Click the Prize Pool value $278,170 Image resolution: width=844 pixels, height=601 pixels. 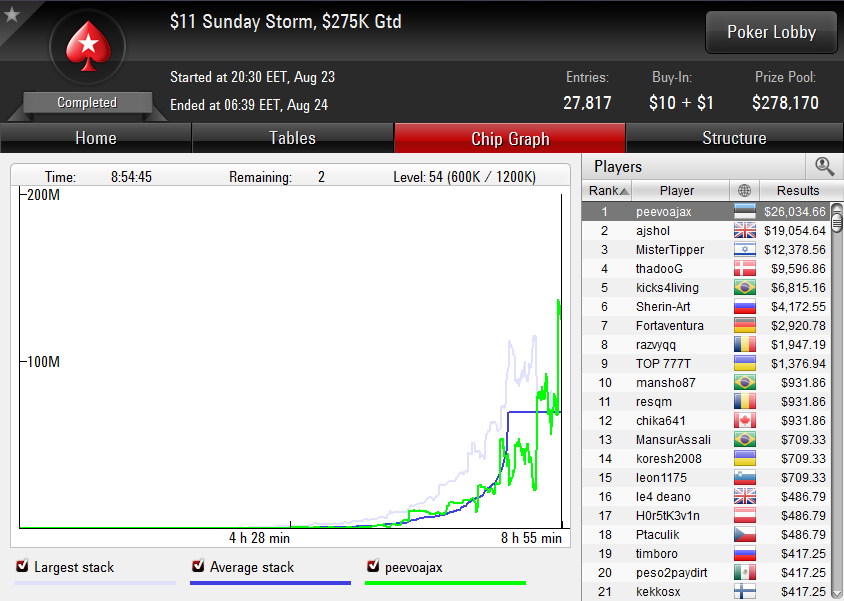(785, 103)
